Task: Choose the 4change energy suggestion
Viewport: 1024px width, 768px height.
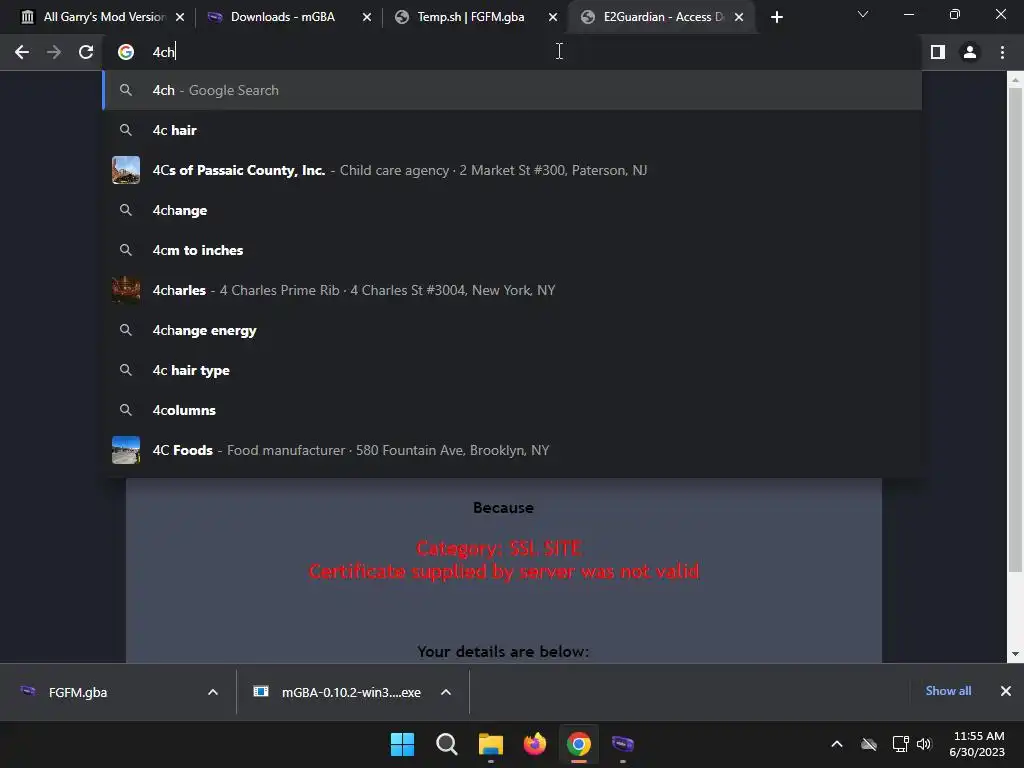Action: (512, 330)
